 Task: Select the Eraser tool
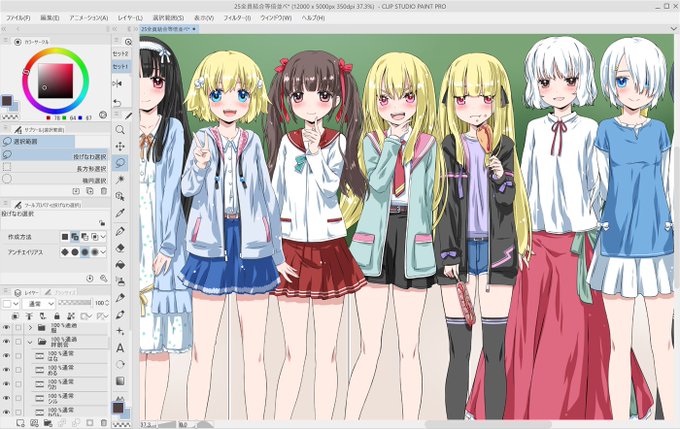[x=120, y=247]
